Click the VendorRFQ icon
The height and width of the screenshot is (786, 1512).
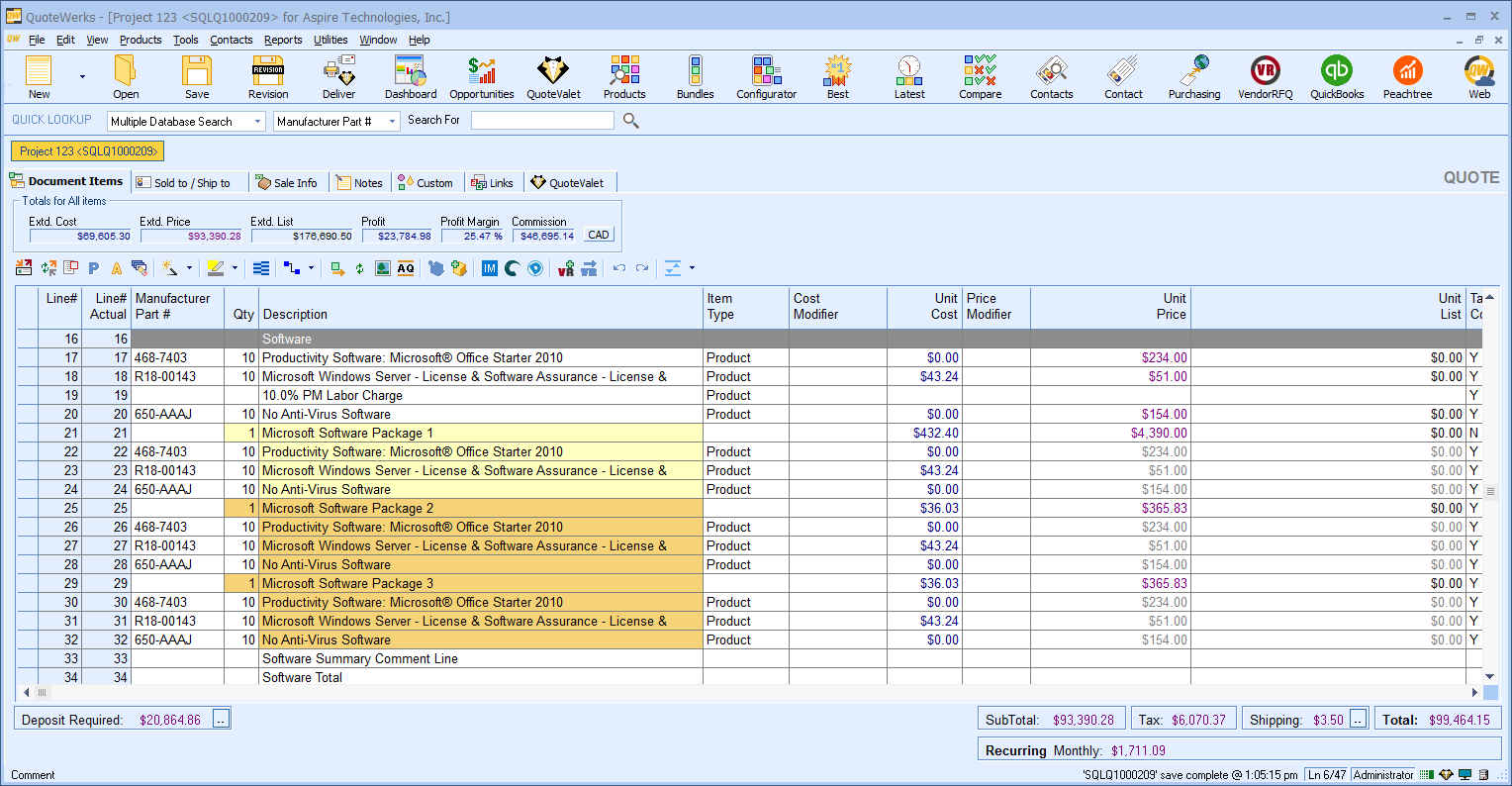[x=1265, y=77]
